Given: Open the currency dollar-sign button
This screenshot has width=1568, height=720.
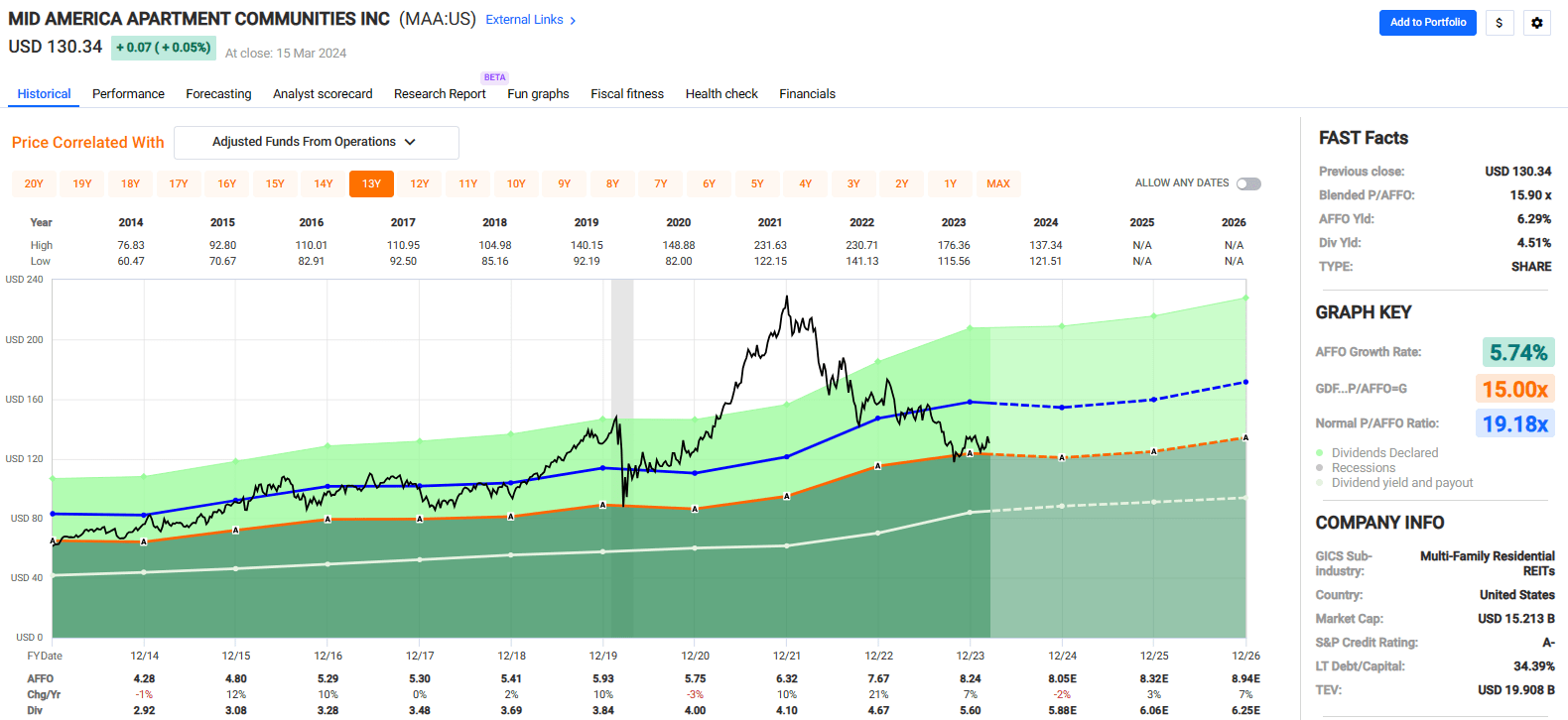Looking at the screenshot, I should pos(1499,23).
